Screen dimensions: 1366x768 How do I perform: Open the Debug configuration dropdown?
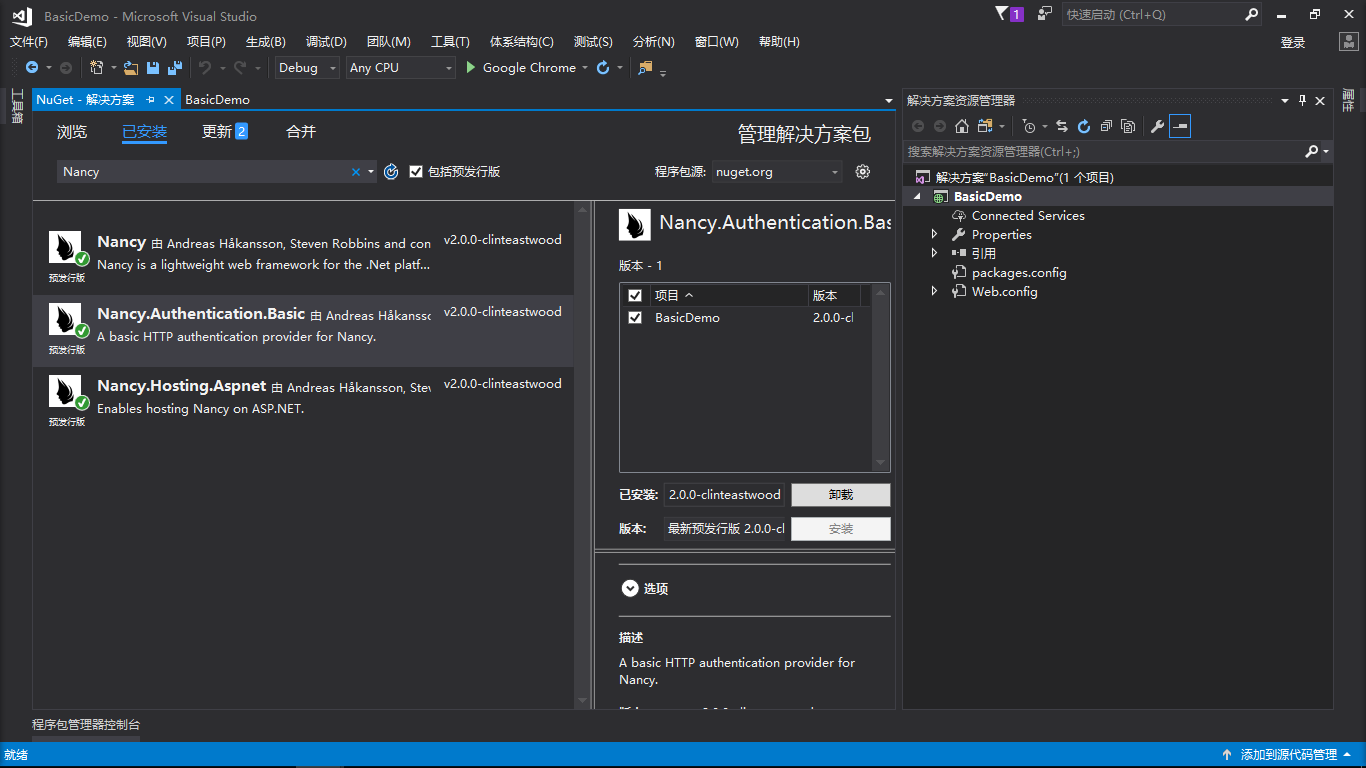pos(308,68)
